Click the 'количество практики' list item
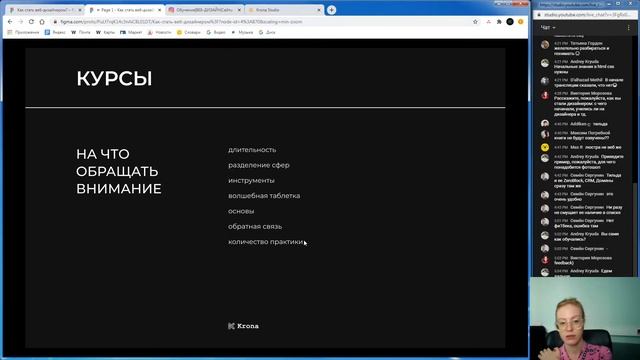640x360 pixels. pos(266,242)
